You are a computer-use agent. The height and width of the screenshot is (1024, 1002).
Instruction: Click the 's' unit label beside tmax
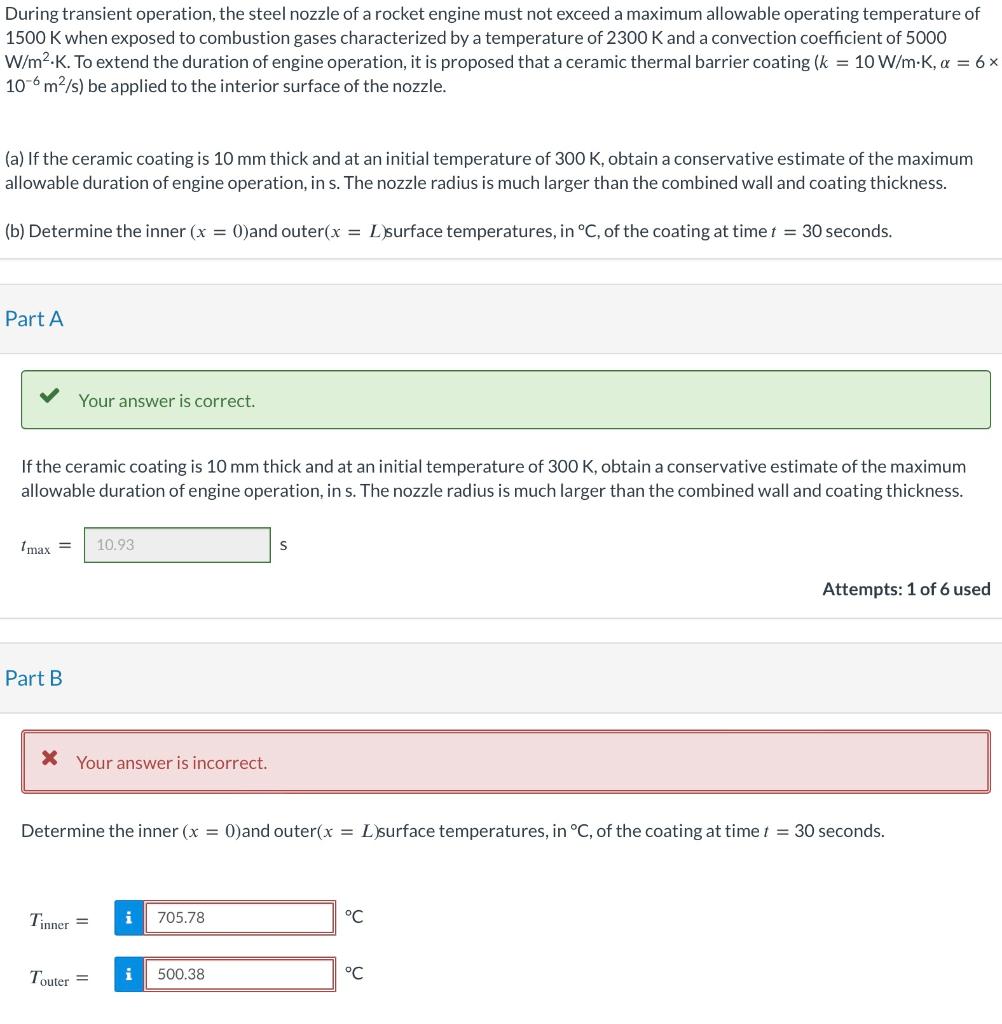click(x=283, y=544)
